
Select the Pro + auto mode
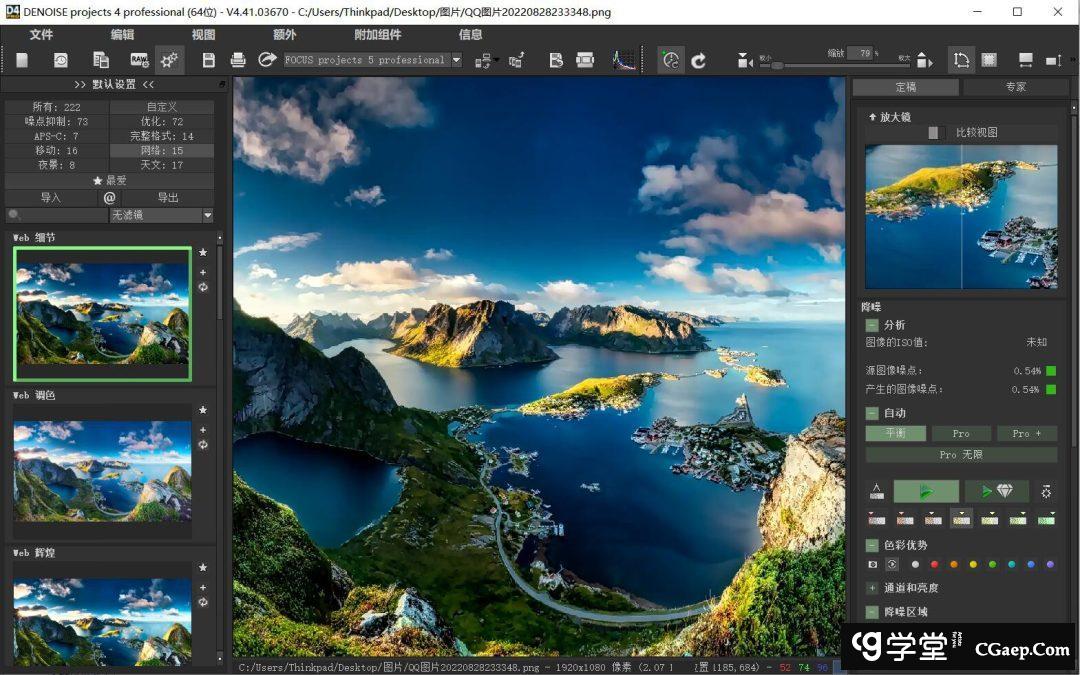(1027, 433)
